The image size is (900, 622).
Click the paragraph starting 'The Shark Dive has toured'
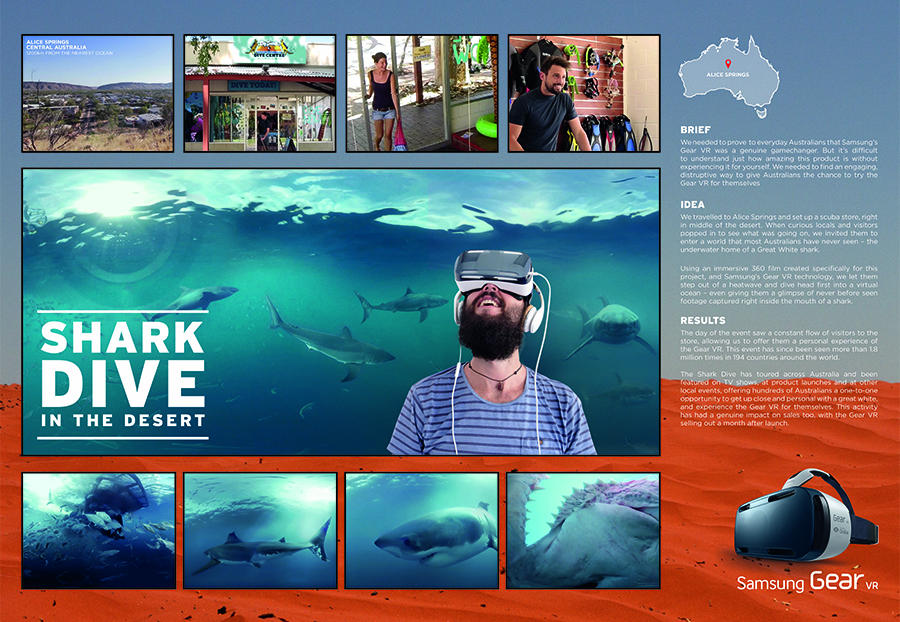[779, 398]
